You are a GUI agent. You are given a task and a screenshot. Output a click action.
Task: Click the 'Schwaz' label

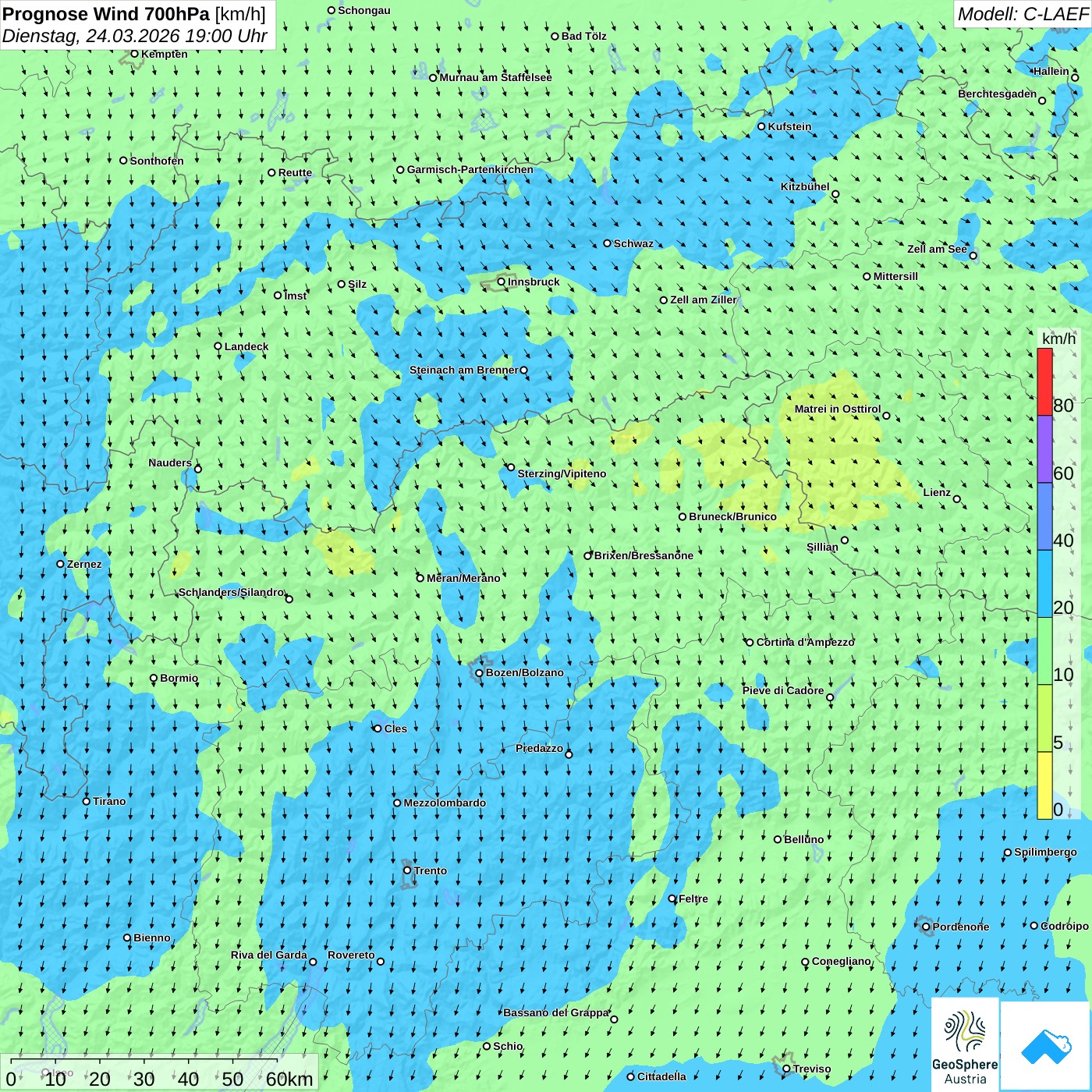coord(633,243)
